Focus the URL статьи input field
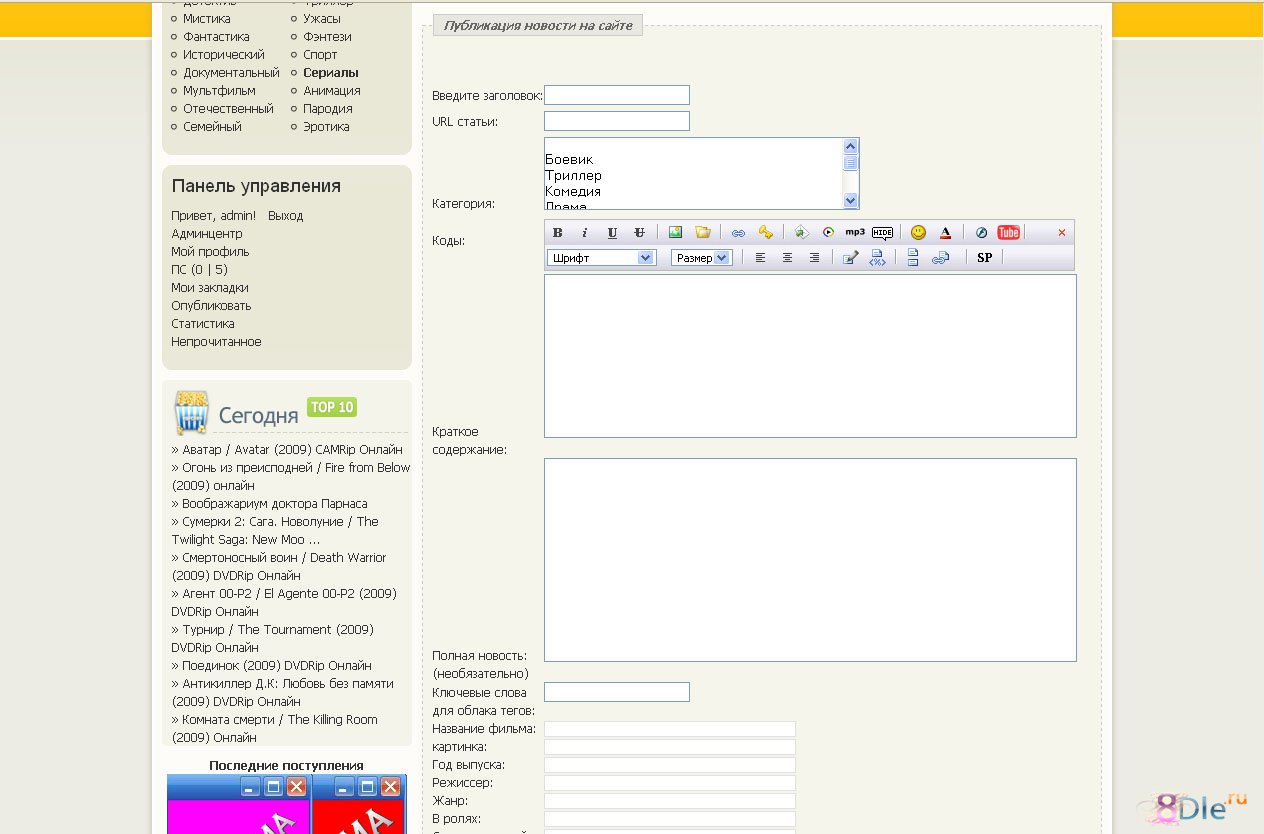1264x834 pixels. click(617, 121)
